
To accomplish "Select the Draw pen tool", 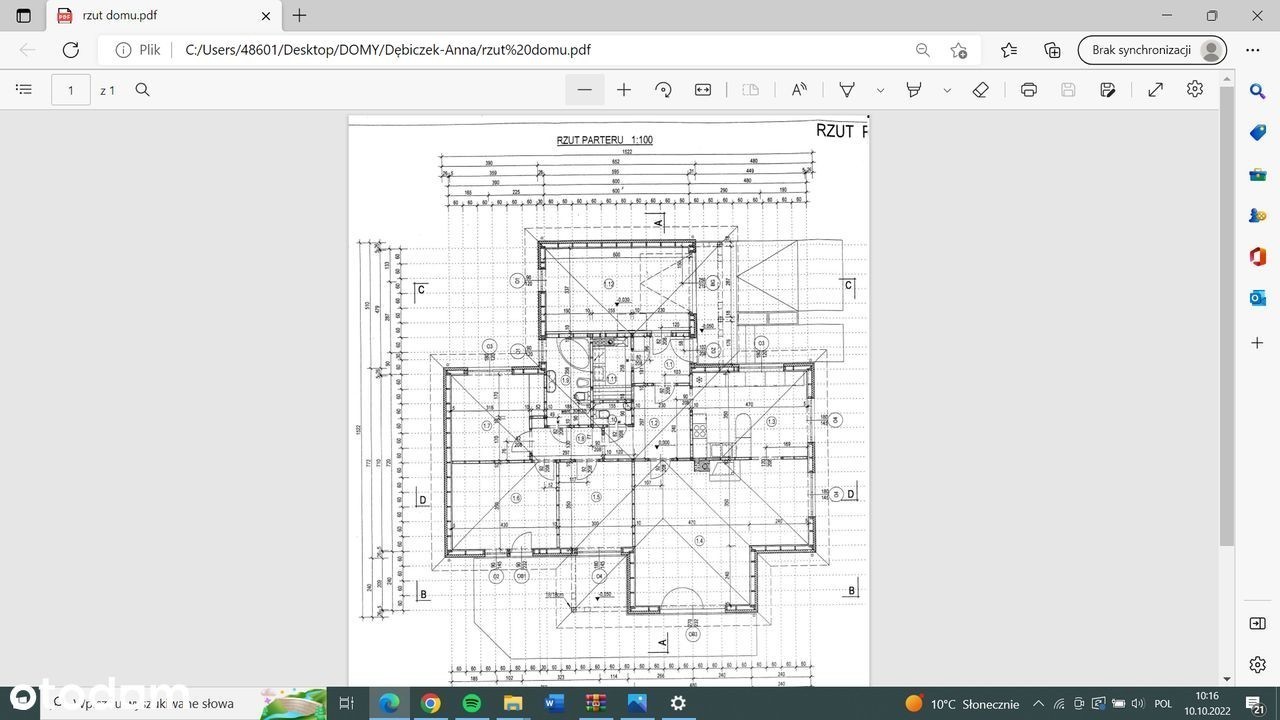I will 847,90.
